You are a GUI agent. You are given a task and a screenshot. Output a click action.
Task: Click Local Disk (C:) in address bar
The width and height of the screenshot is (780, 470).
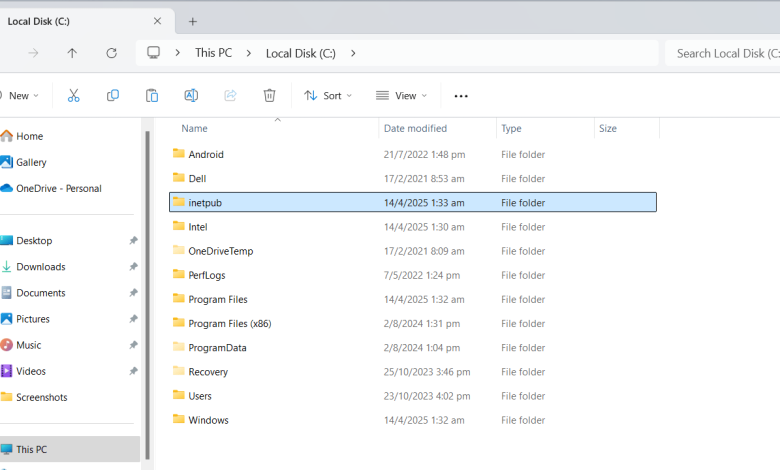coord(300,53)
